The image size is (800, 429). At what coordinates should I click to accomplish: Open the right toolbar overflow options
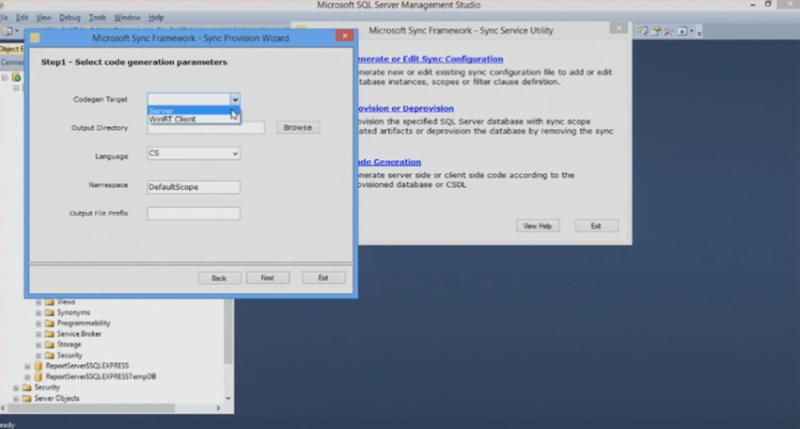coord(699,33)
